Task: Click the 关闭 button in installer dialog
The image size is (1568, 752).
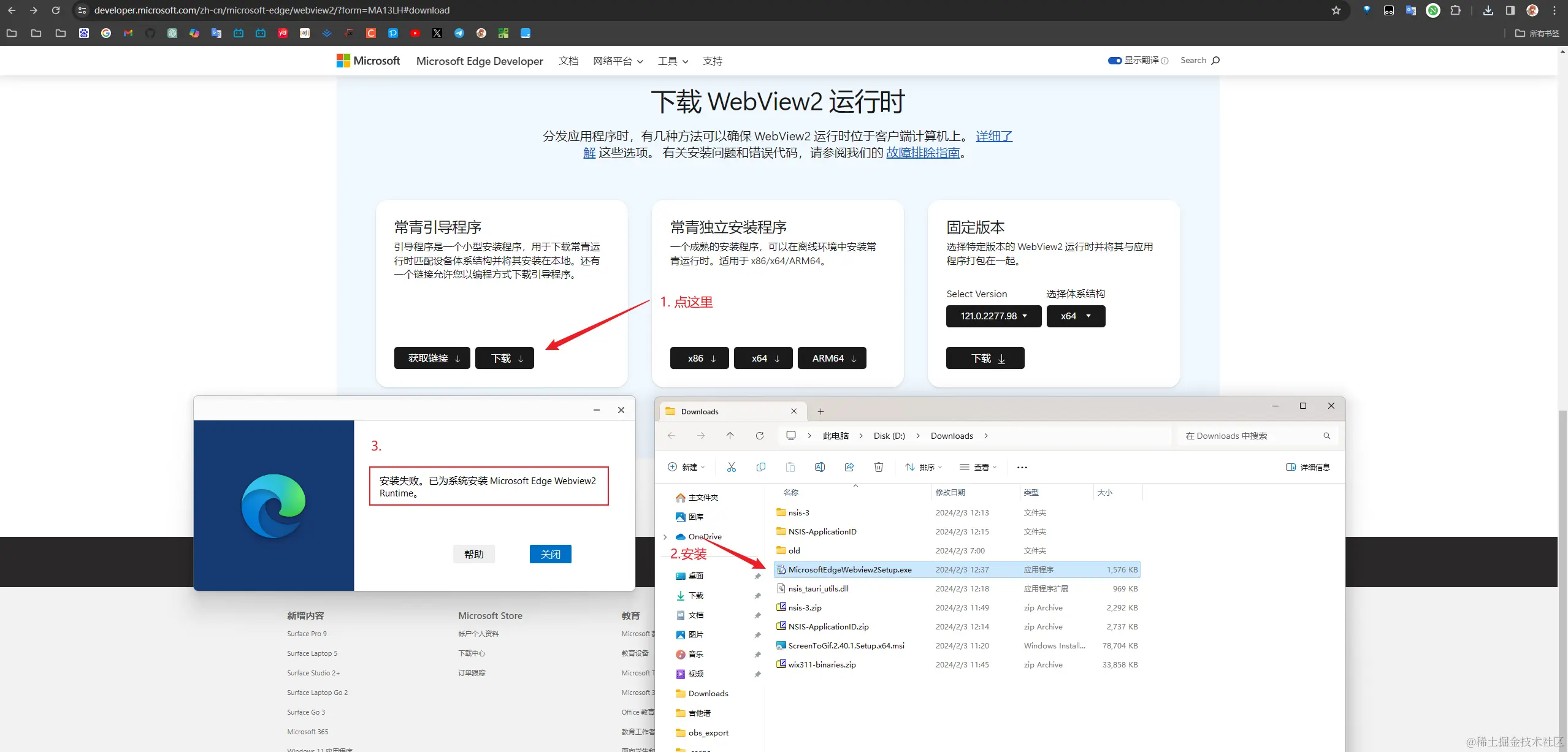Action: (x=550, y=554)
